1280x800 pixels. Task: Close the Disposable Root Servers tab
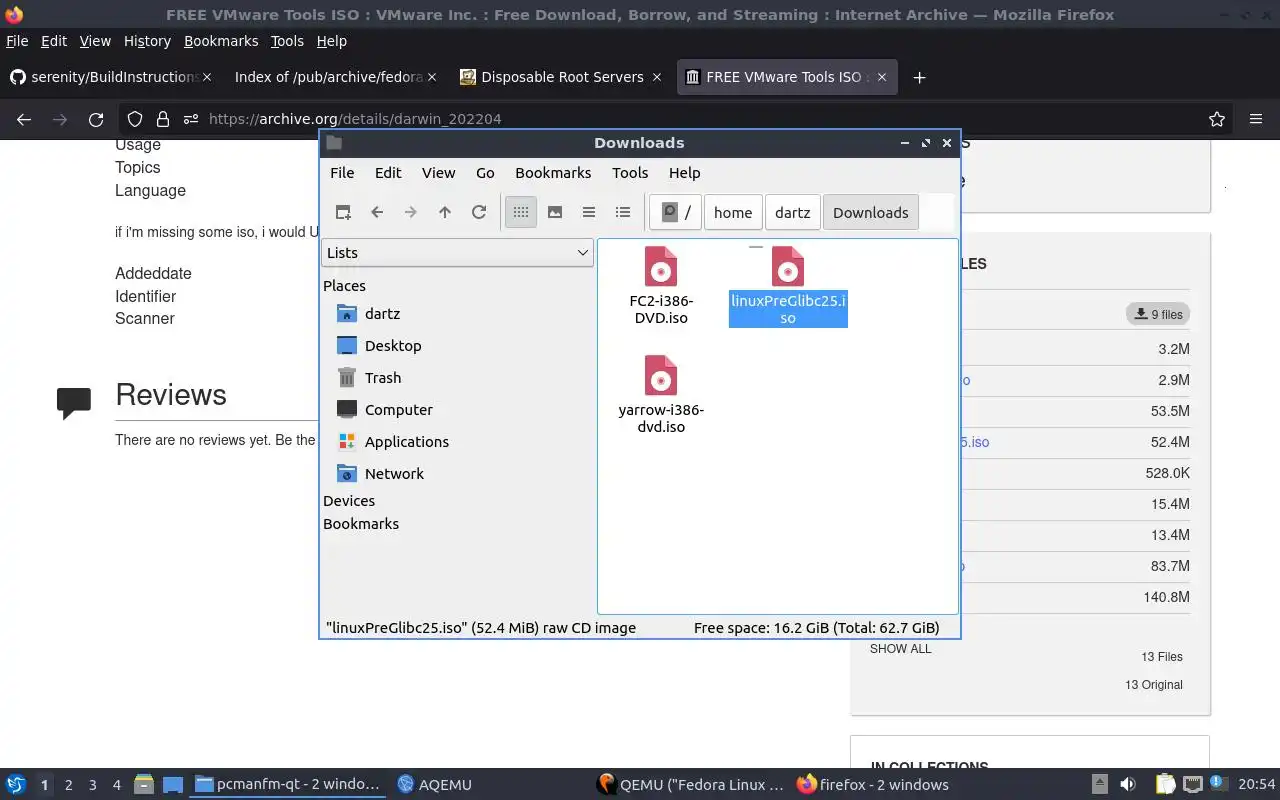coord(657,77)
